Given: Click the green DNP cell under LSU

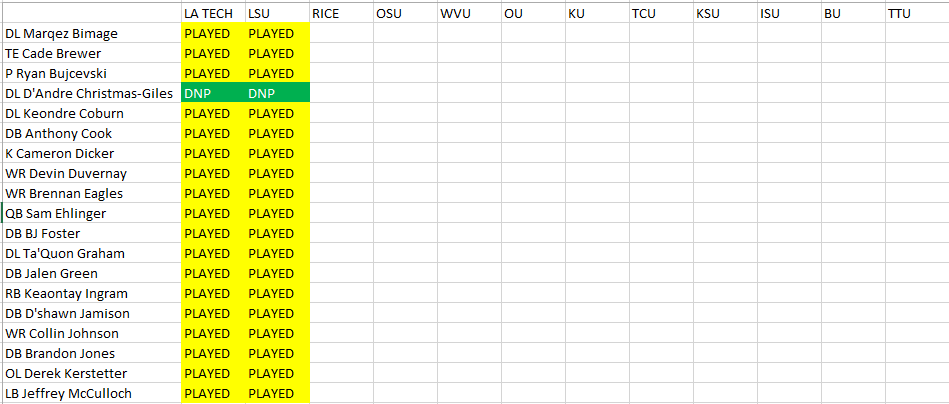Looking at the screenshot, I should pos(277,93).
